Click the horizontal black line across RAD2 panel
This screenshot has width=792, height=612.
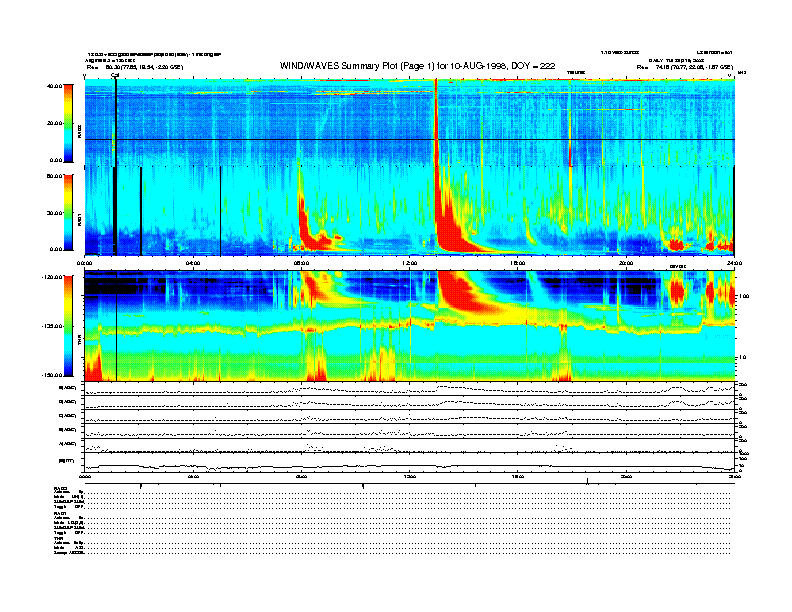tap(410, 139)
